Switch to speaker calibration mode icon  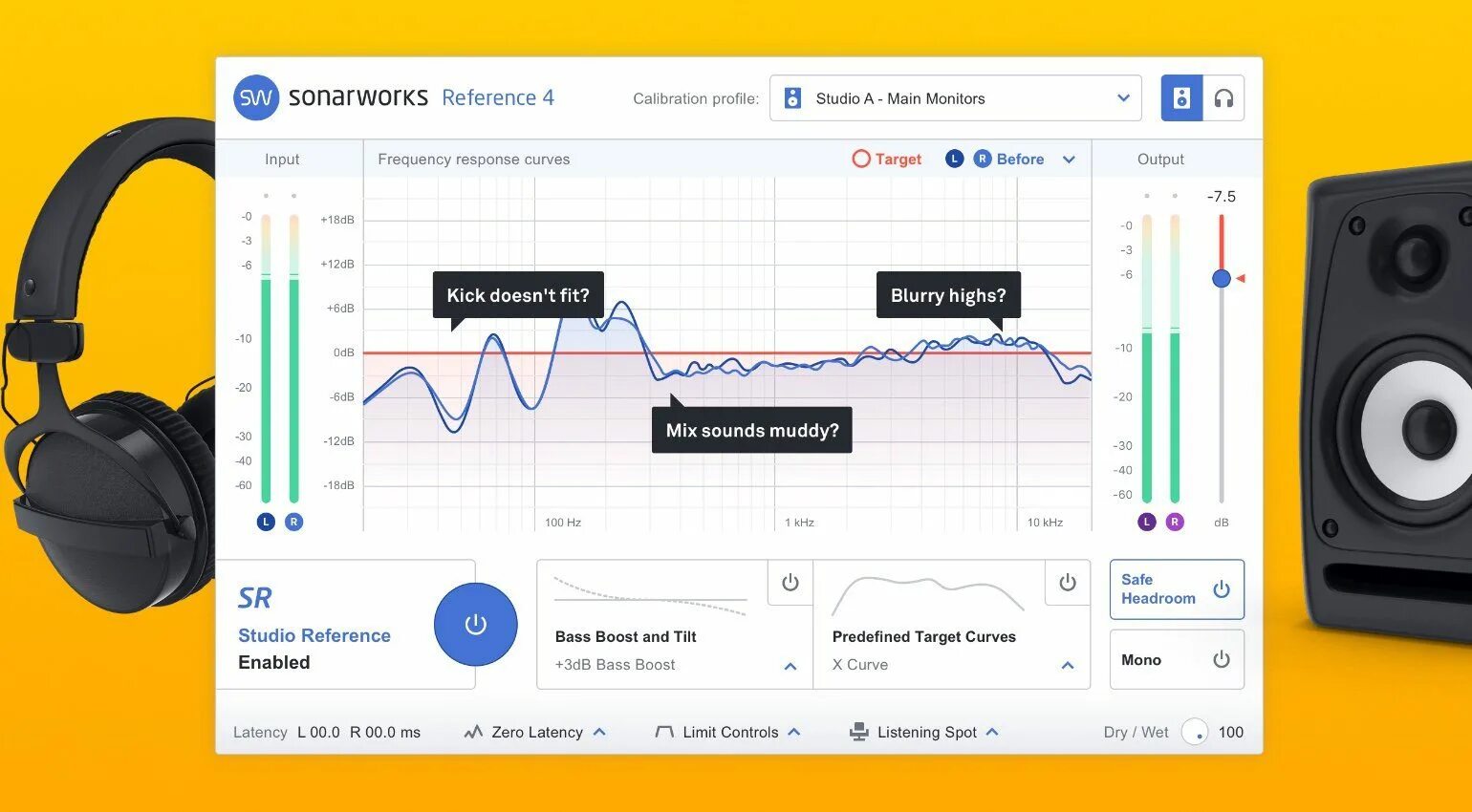coord(1181,97)
